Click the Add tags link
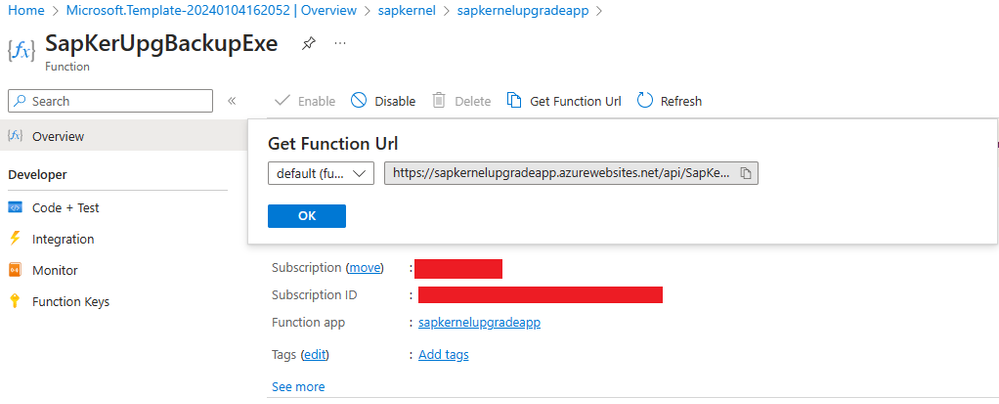This screenshot has height=404, width=999. 443,354
